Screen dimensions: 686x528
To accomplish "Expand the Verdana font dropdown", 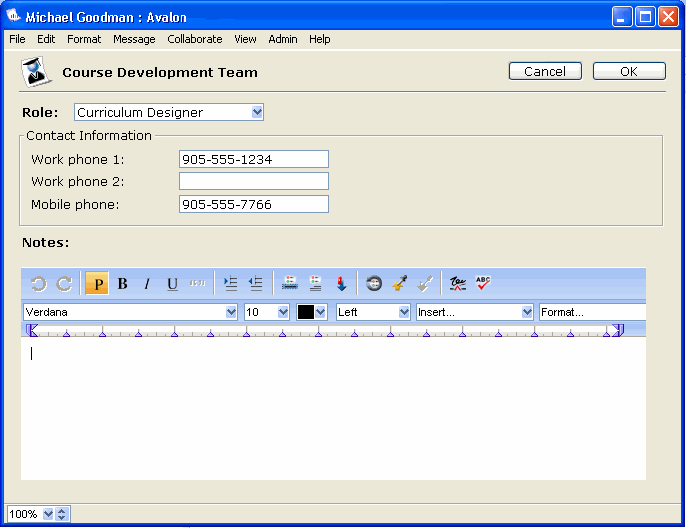I will (231, 312).
